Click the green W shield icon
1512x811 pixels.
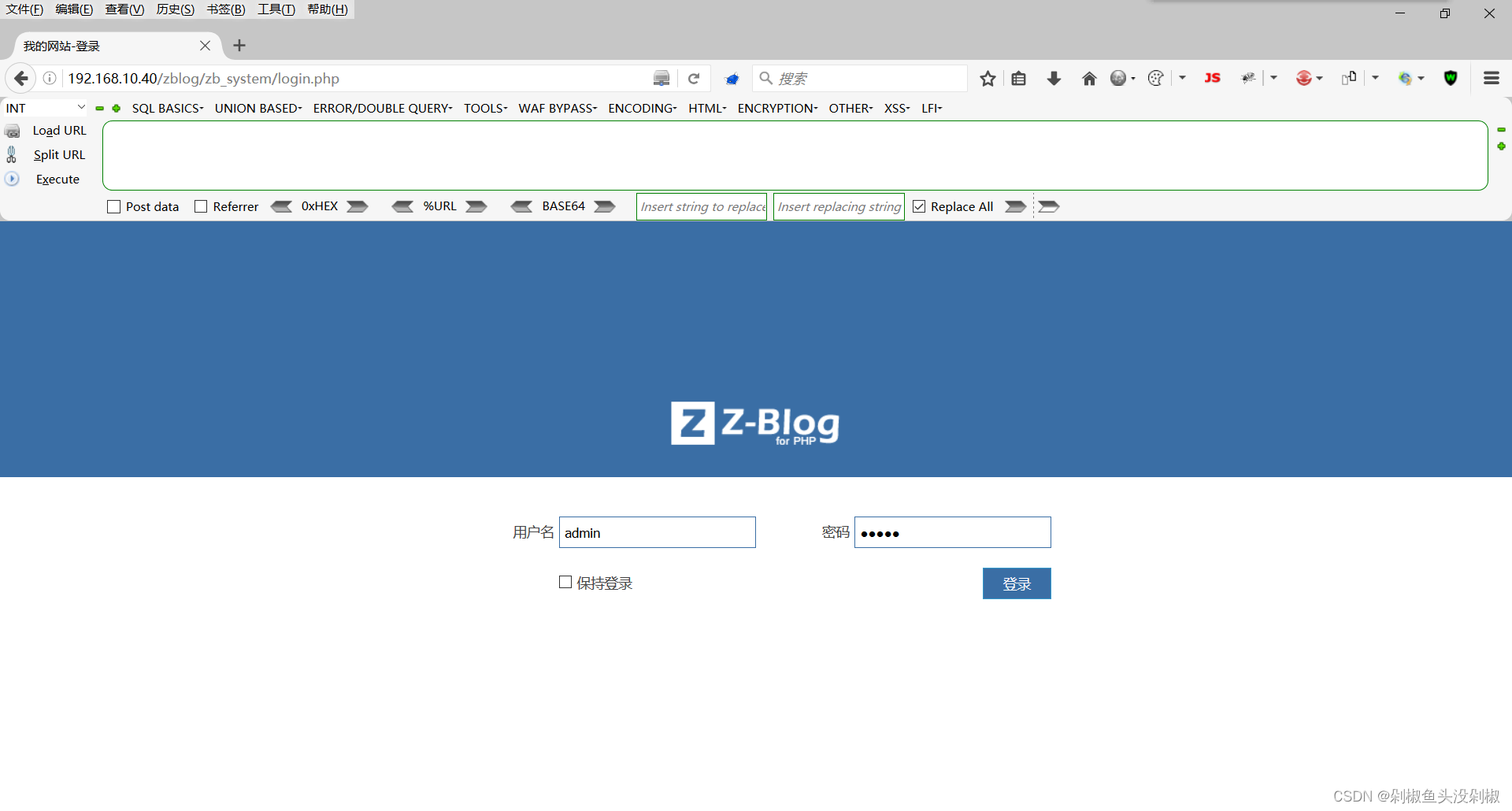tap(1451, 78)
